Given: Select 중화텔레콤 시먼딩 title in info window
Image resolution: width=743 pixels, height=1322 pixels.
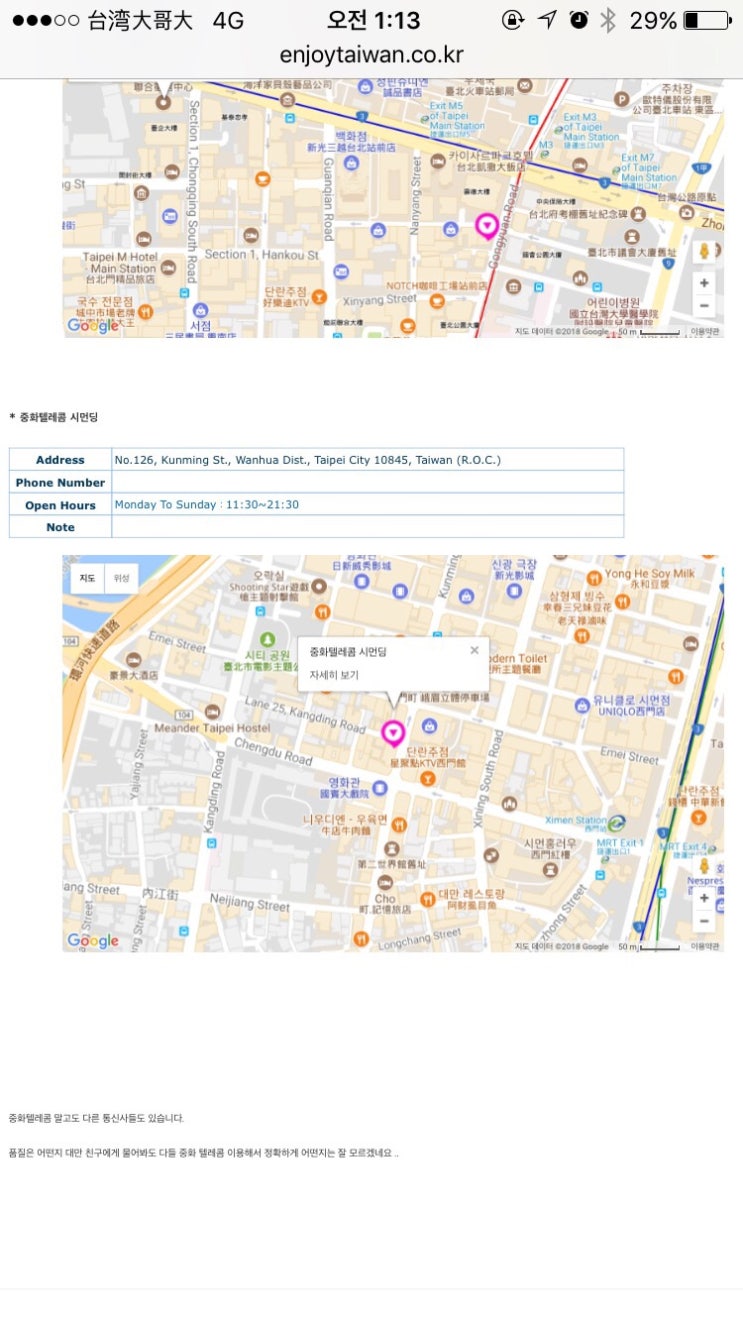Looking at the screenshot, I should coord(348,651).
